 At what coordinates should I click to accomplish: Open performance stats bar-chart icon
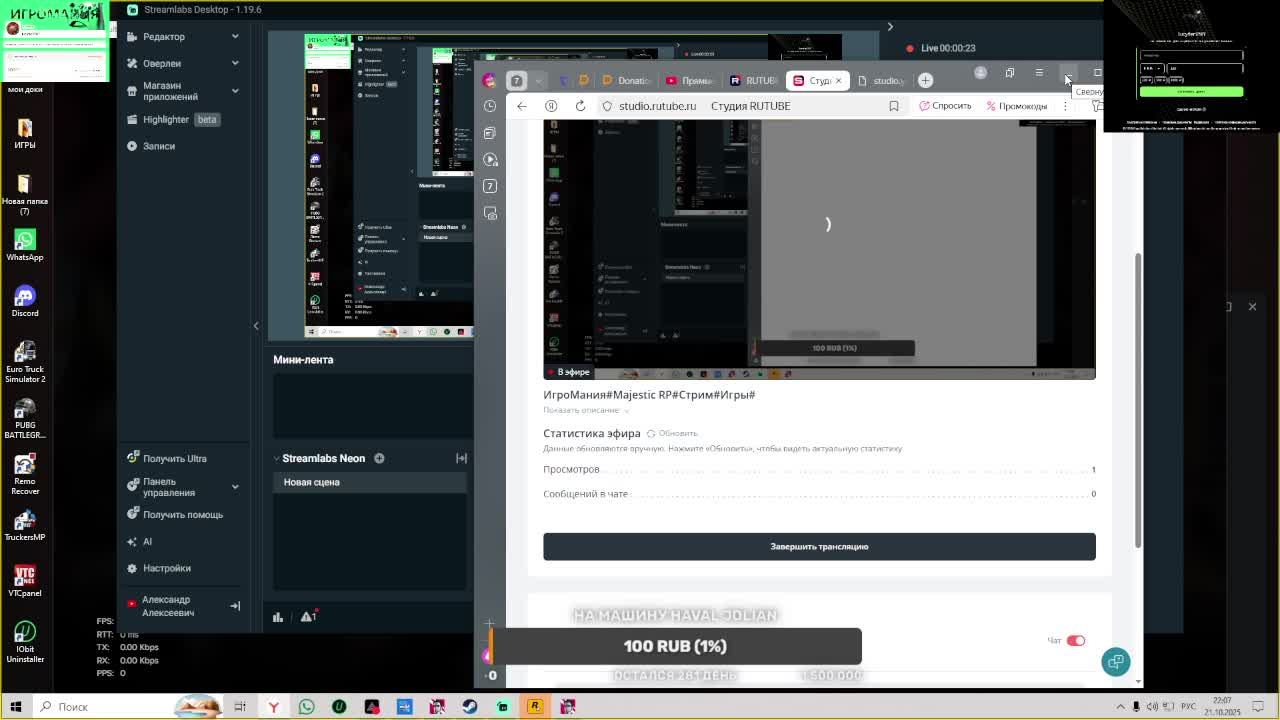[x=278, y=617]
